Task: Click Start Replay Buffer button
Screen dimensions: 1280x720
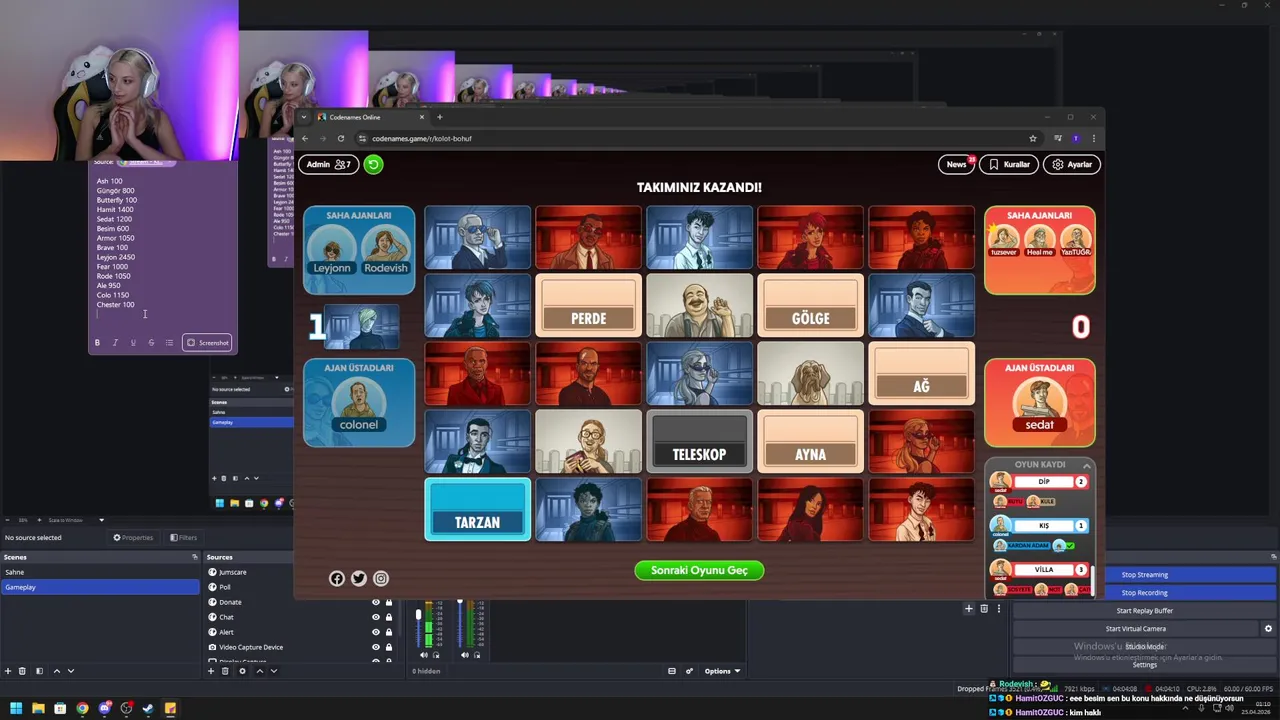Action: [1144, 611]
